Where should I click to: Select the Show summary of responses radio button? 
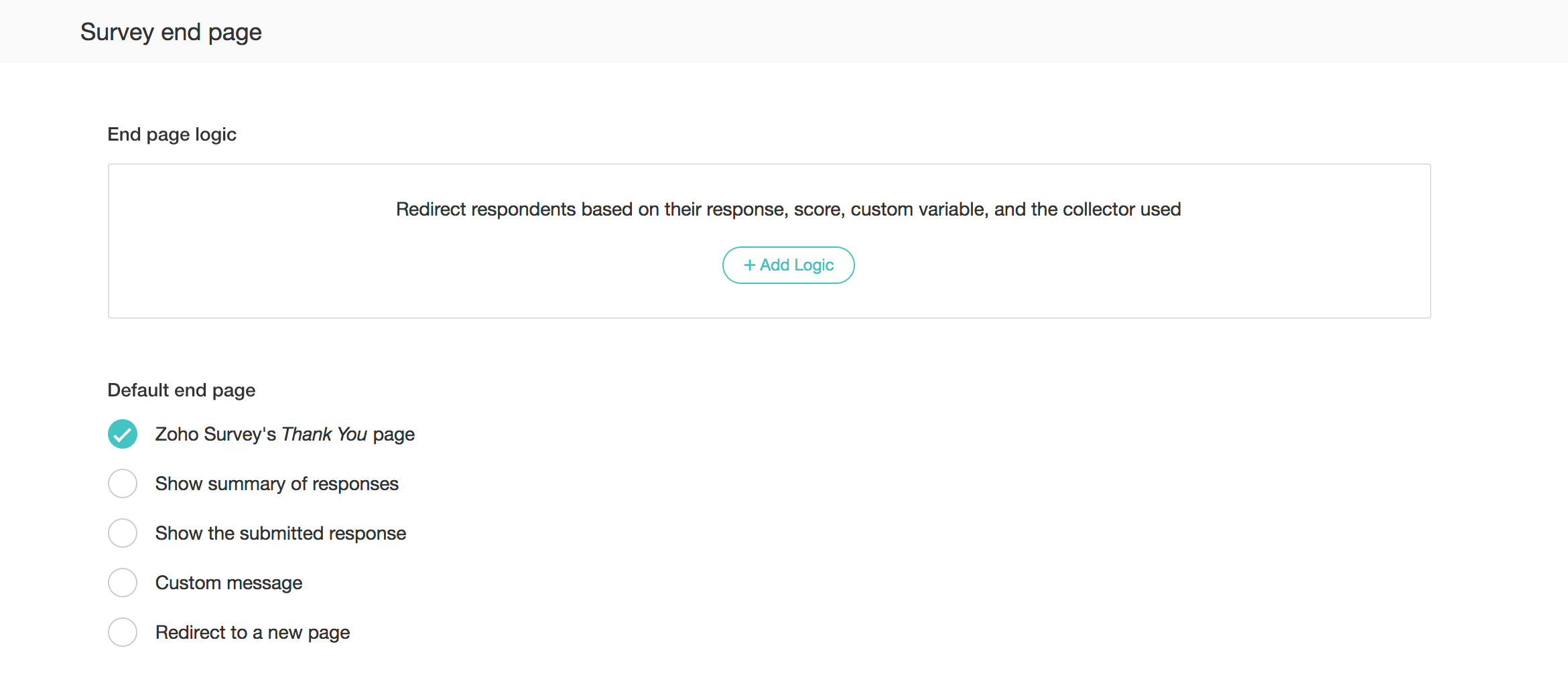click(123, 483)
